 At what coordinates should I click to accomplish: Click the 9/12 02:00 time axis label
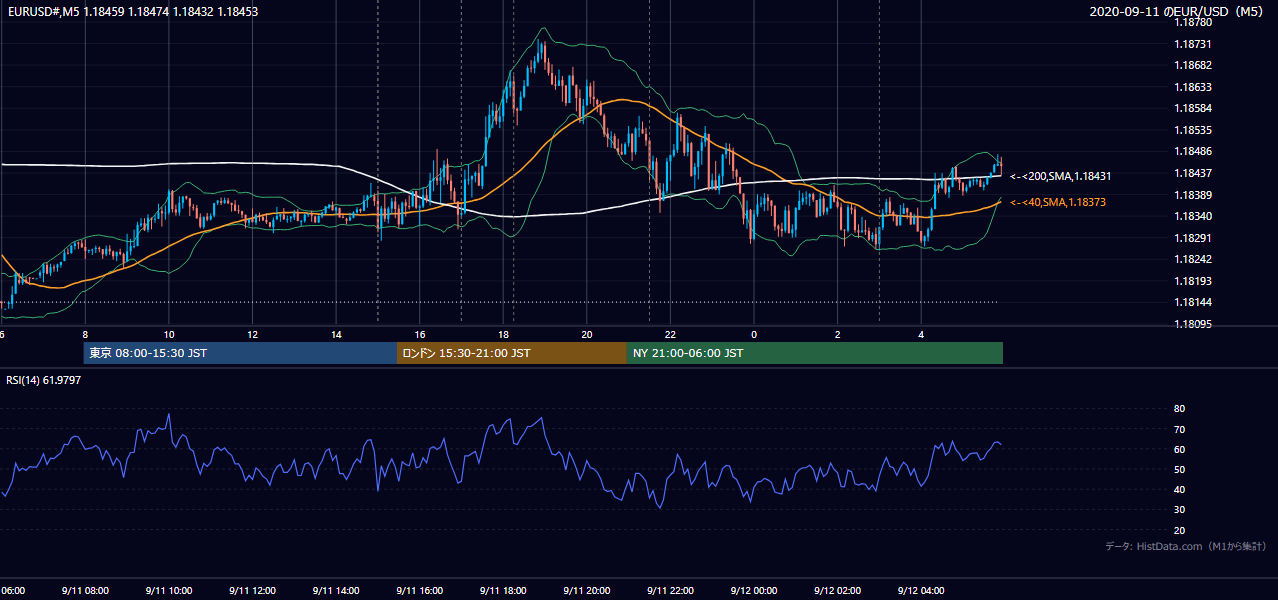coord(838,591)
